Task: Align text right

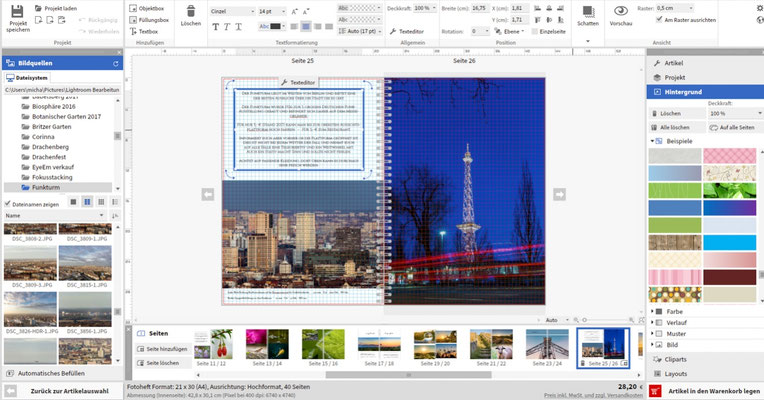Action: 318,26
